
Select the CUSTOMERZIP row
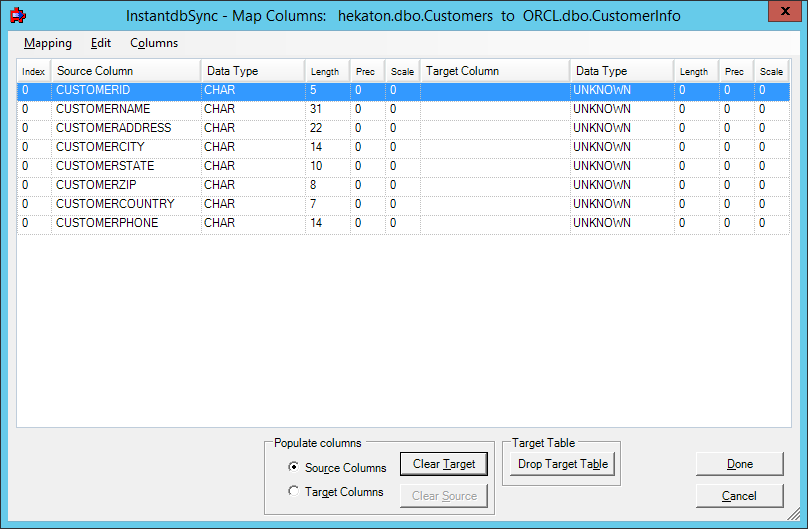coord(403,185)
